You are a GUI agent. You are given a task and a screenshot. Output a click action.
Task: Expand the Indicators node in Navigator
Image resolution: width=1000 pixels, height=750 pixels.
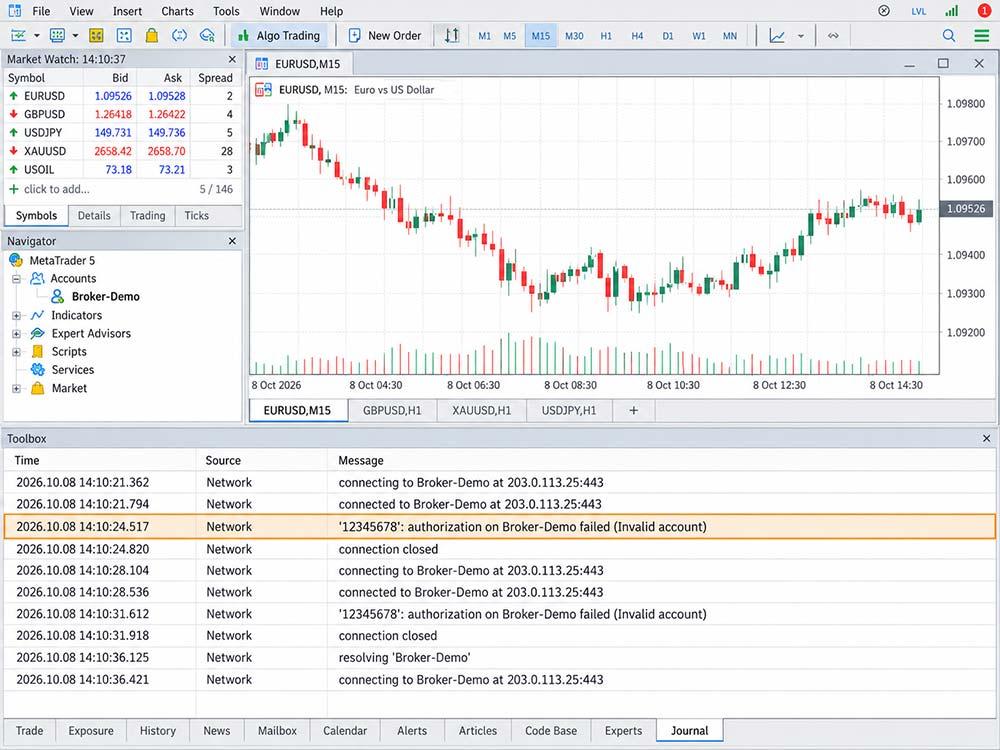[17, 316]
